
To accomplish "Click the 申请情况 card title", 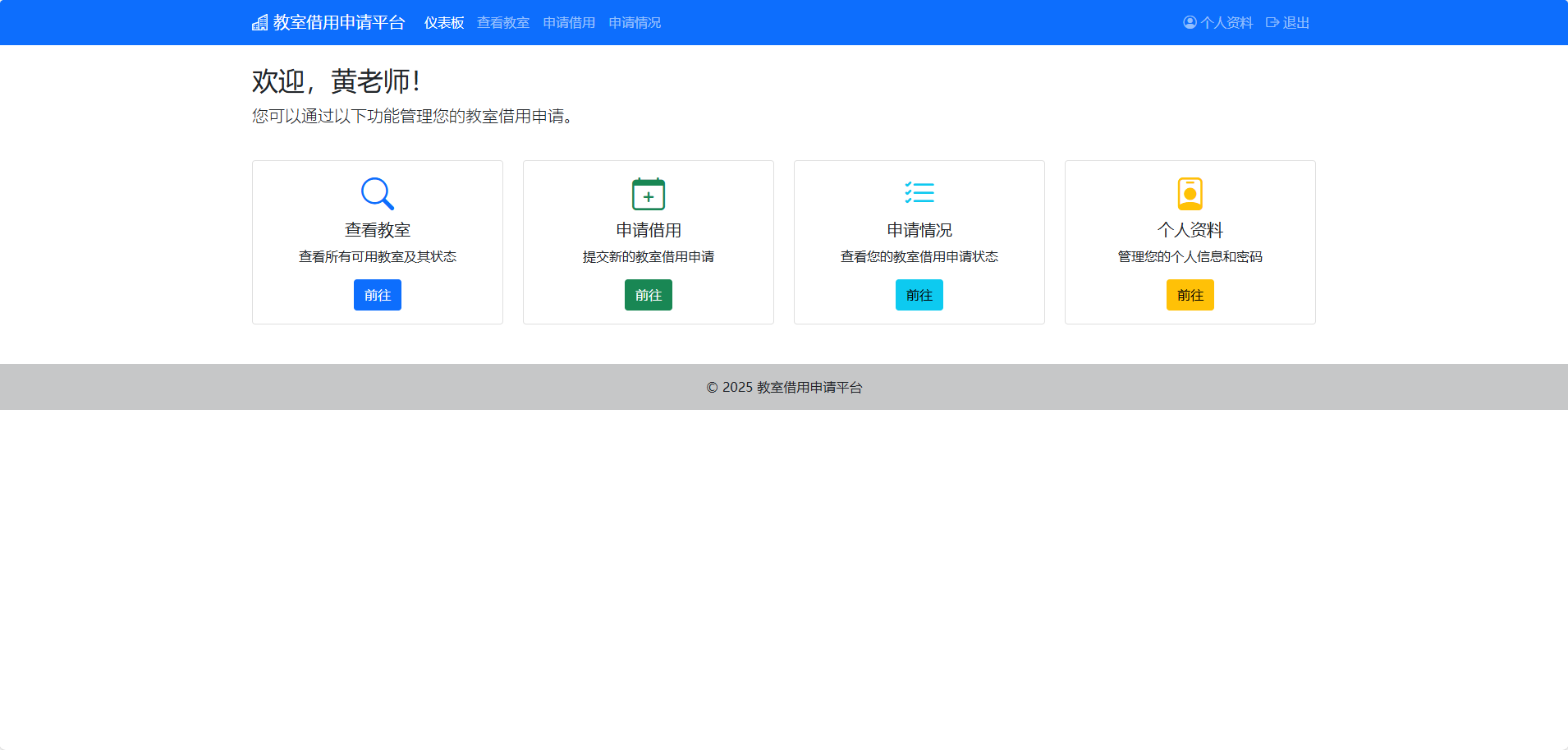I will [x=919, y=230].
